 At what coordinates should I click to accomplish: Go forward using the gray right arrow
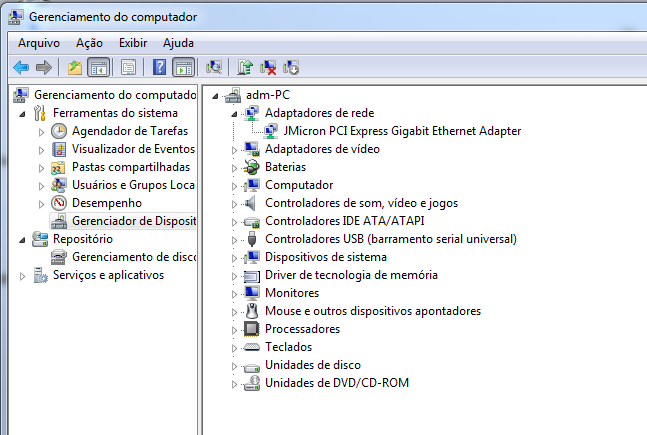coord(44,67)
